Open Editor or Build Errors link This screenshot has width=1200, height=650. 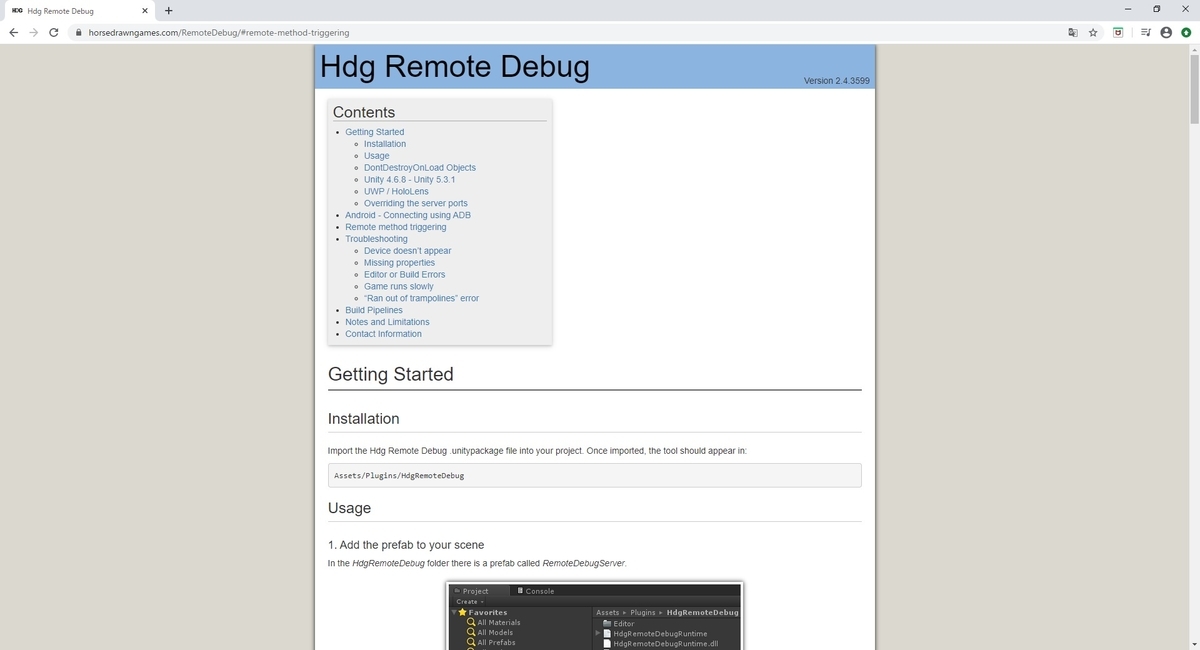(405, 274)
